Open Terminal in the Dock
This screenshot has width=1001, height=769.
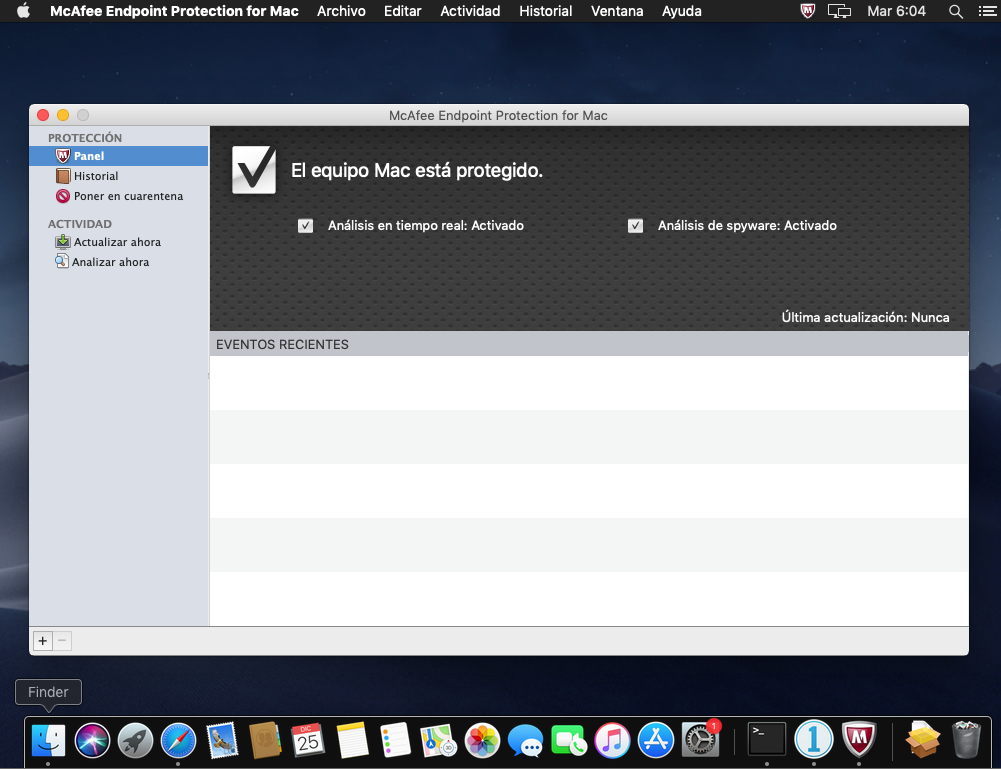coord(767,741)
